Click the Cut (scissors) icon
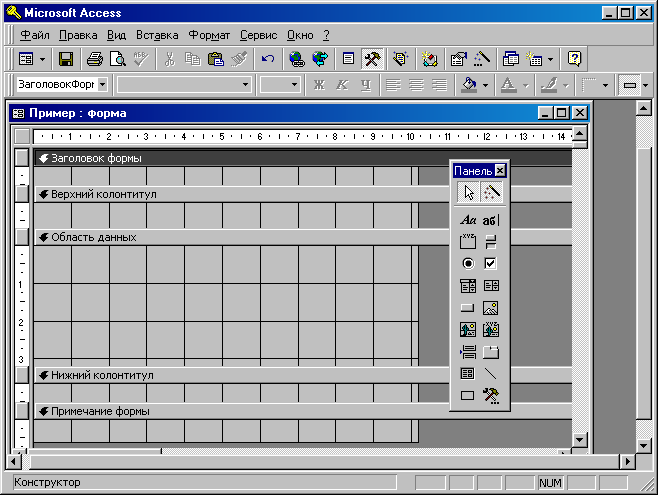658x495 pixels. pos(170,59)
